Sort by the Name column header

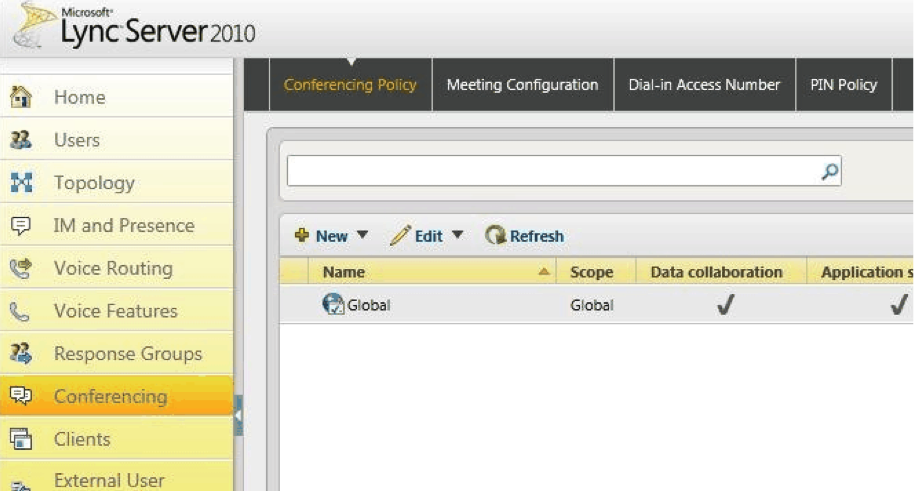point(344,272)
